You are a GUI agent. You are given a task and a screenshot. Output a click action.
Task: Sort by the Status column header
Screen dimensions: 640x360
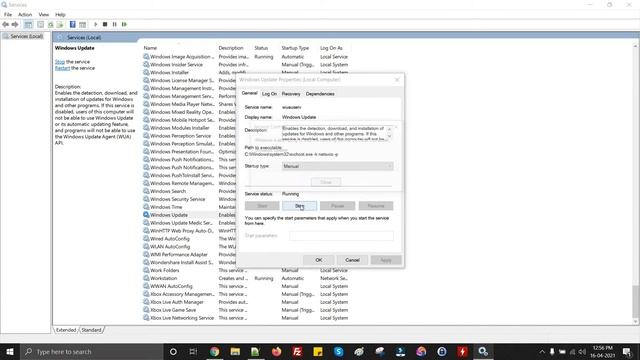[x=261, y=48]
